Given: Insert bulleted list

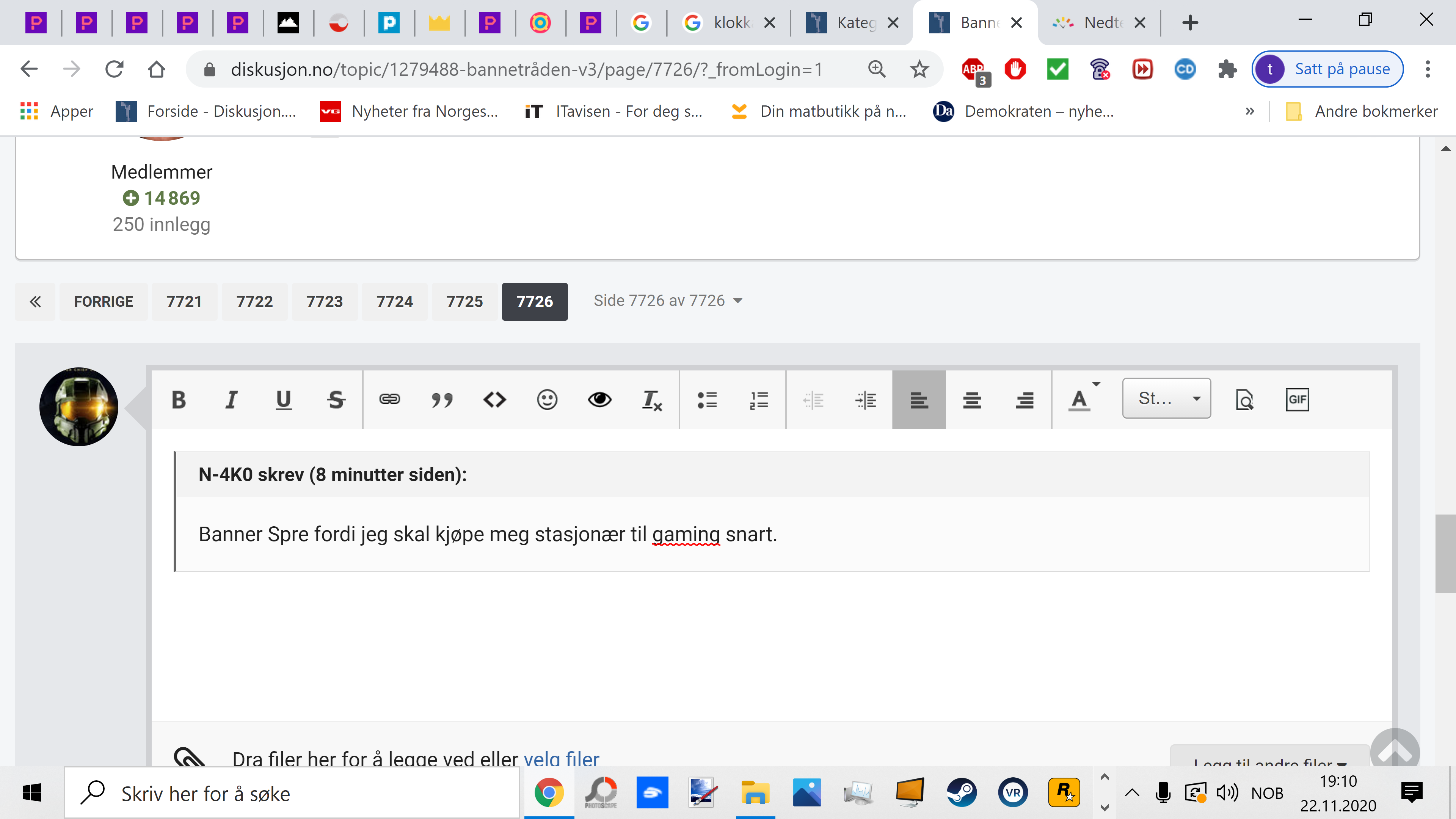Looking at the screenshot, I should [706, 400].
